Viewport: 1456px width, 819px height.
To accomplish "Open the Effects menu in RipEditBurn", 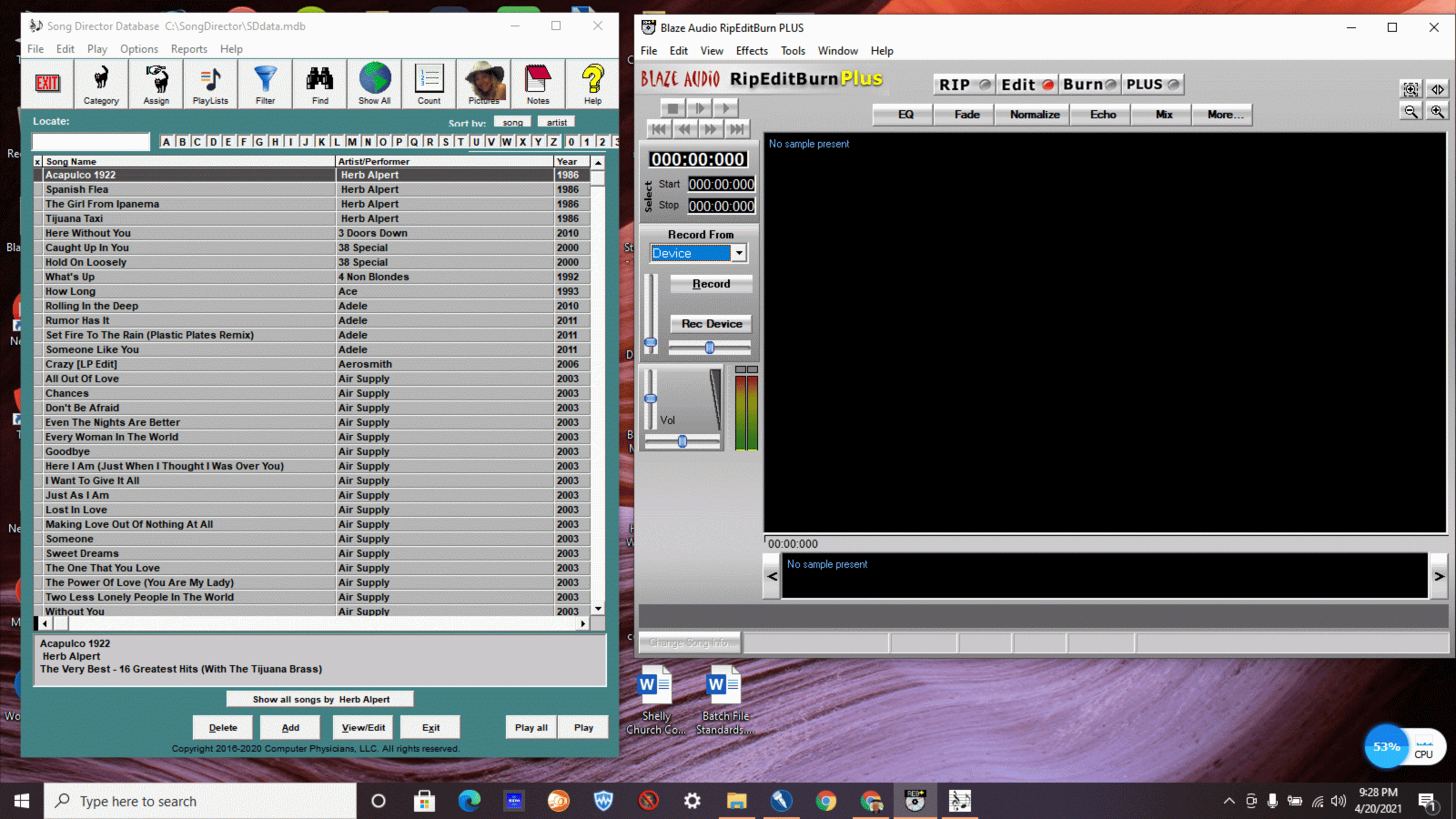I will 752,51.
